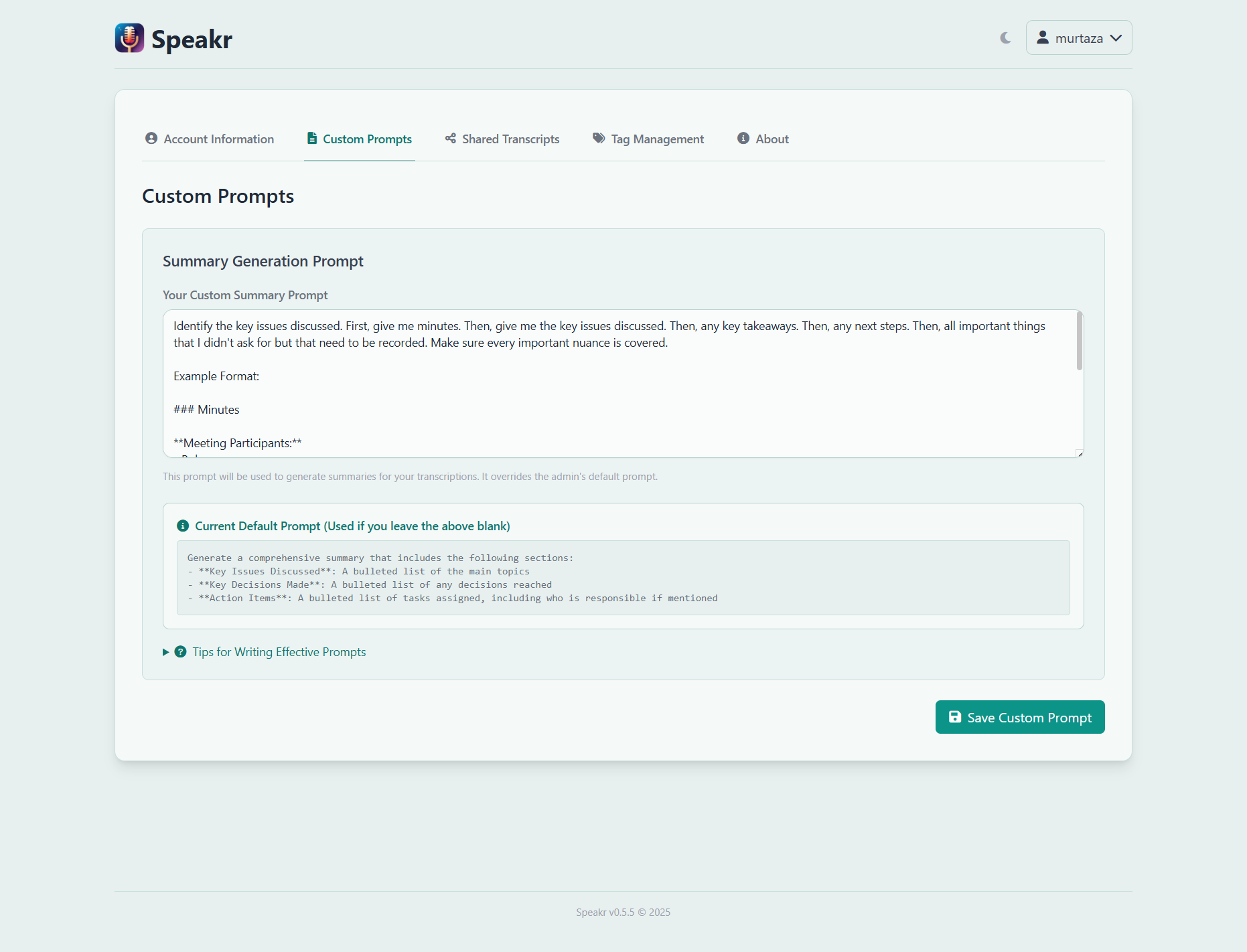The height and width of the screenshot is (952, 1247).
Task: Click the user silhouette icon beside murtaza
Action: tap(1043, 37)
